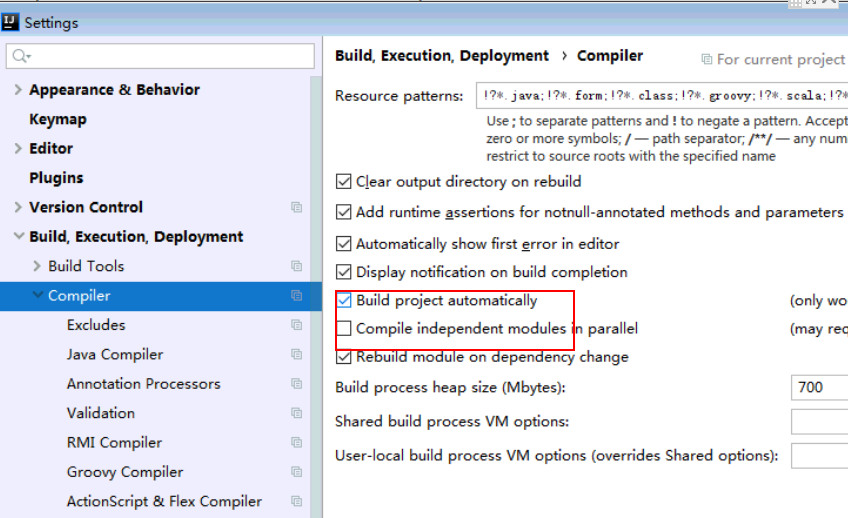The width and height of the screenshot is (848, 518).
Task: Select Plugins in the settings tree
Action: coord(56,178)
